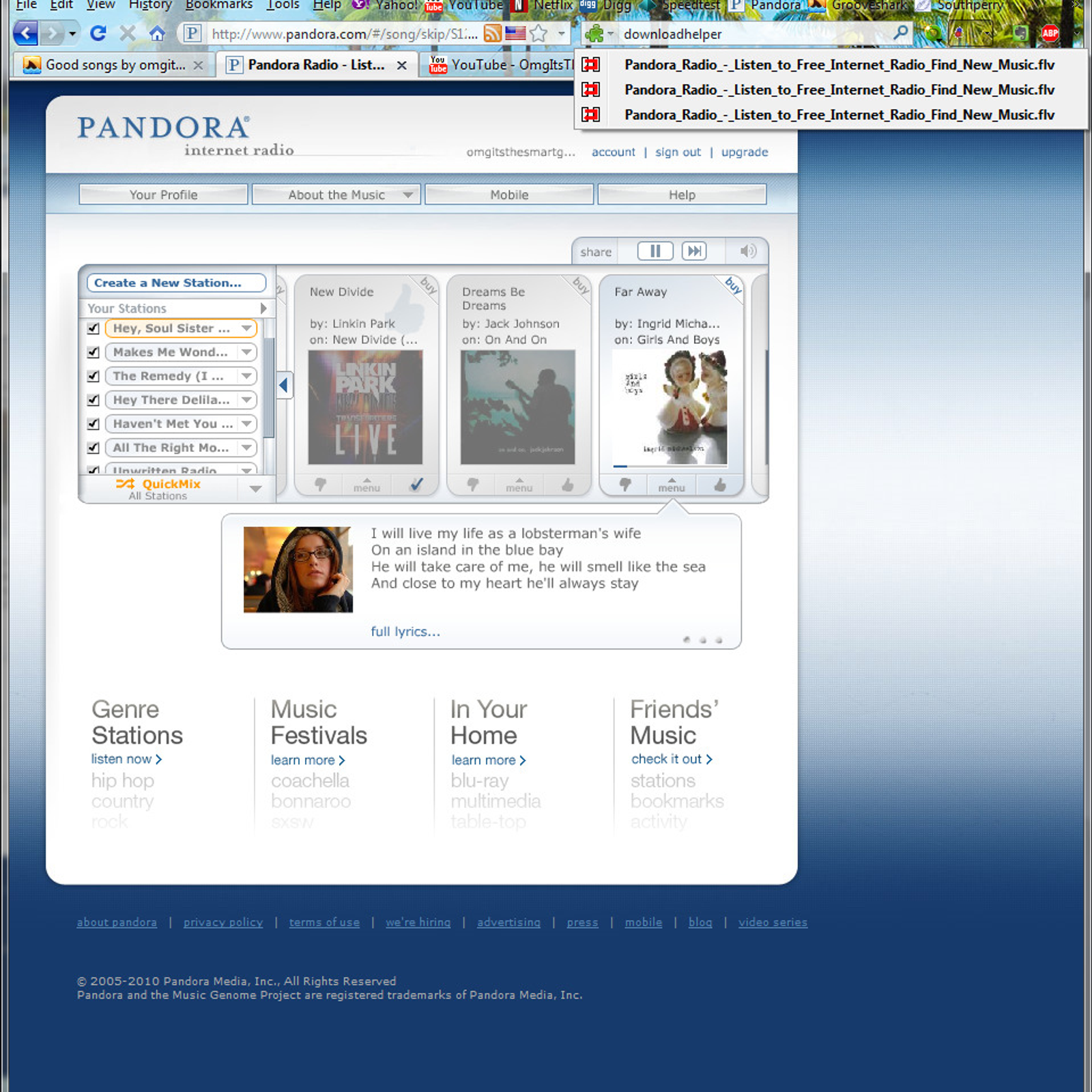The width and height of the screenshot is (1092, 1092).
Task: Click the Ingrid Michaelson artist photo
Action: [x=298, y=569]
